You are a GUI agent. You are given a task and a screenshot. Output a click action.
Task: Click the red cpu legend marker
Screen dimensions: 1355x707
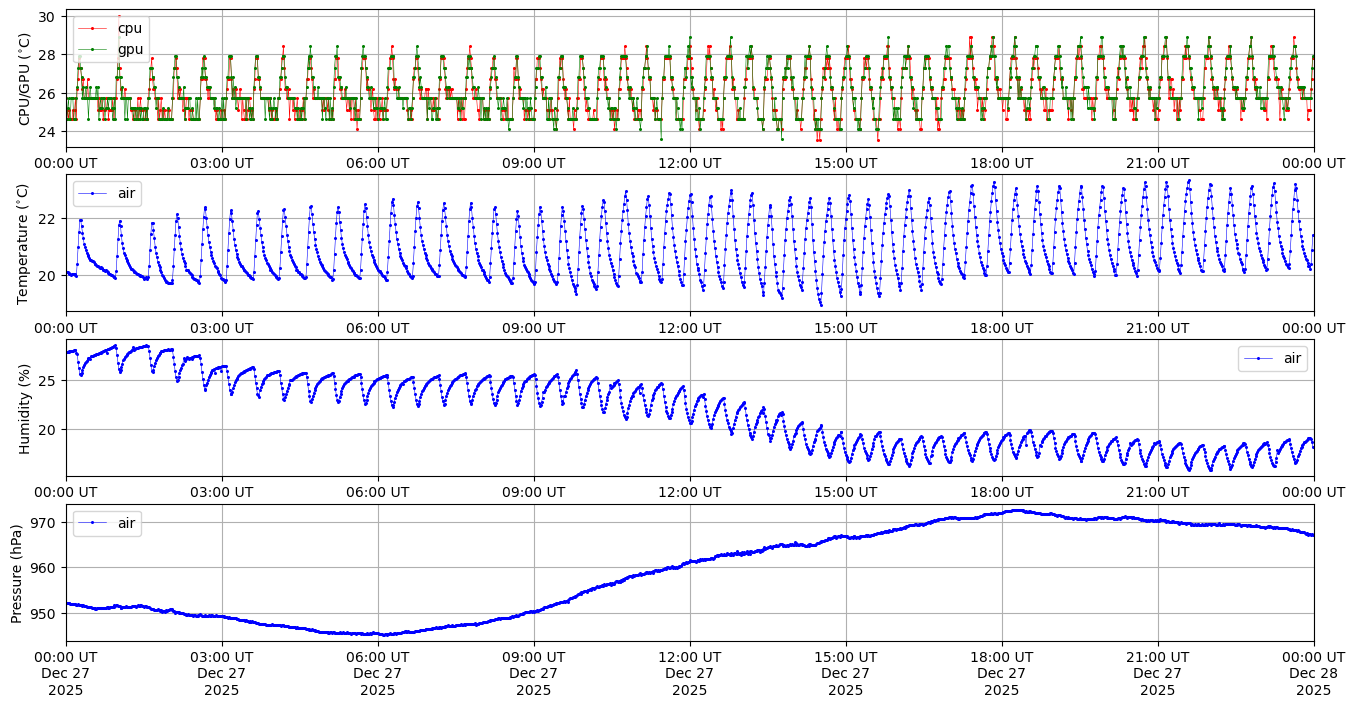[93, 28]
